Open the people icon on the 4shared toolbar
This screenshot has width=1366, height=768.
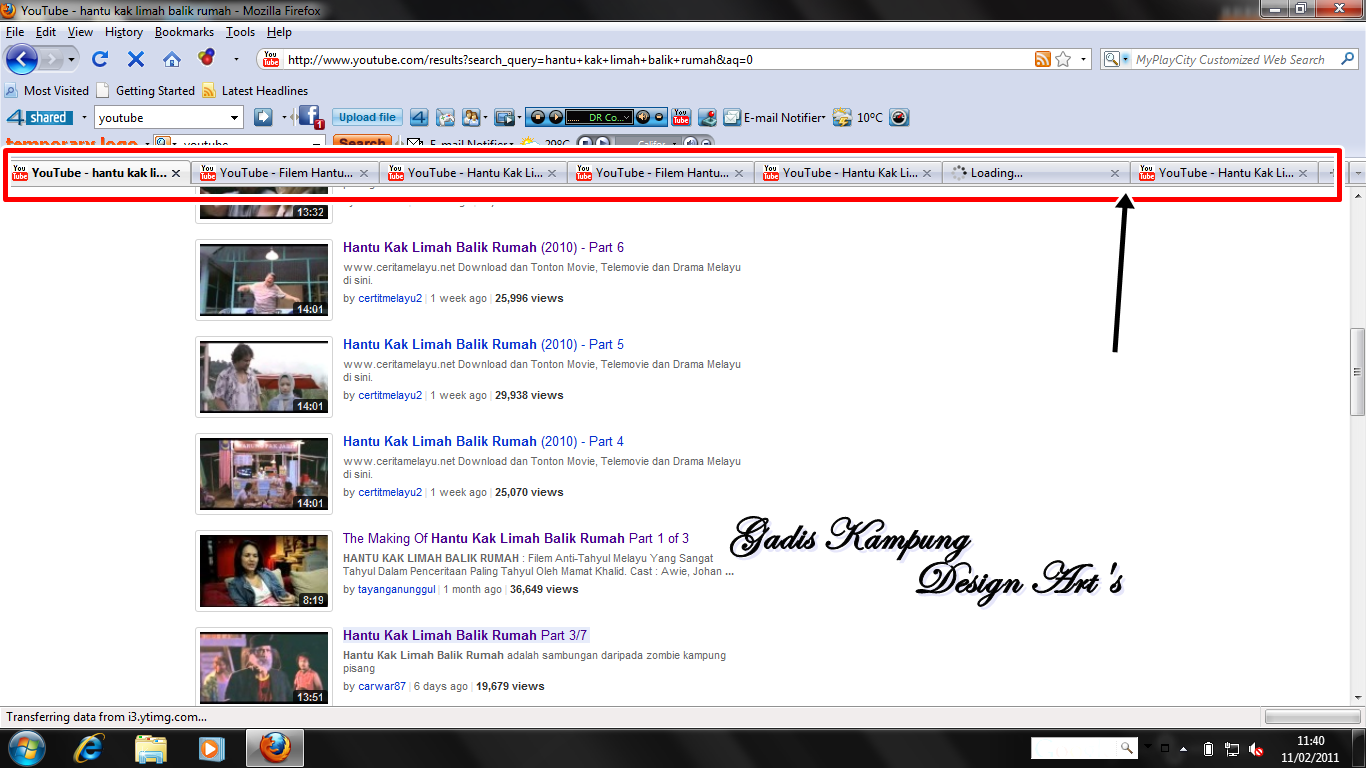click(x=471, y=117)
